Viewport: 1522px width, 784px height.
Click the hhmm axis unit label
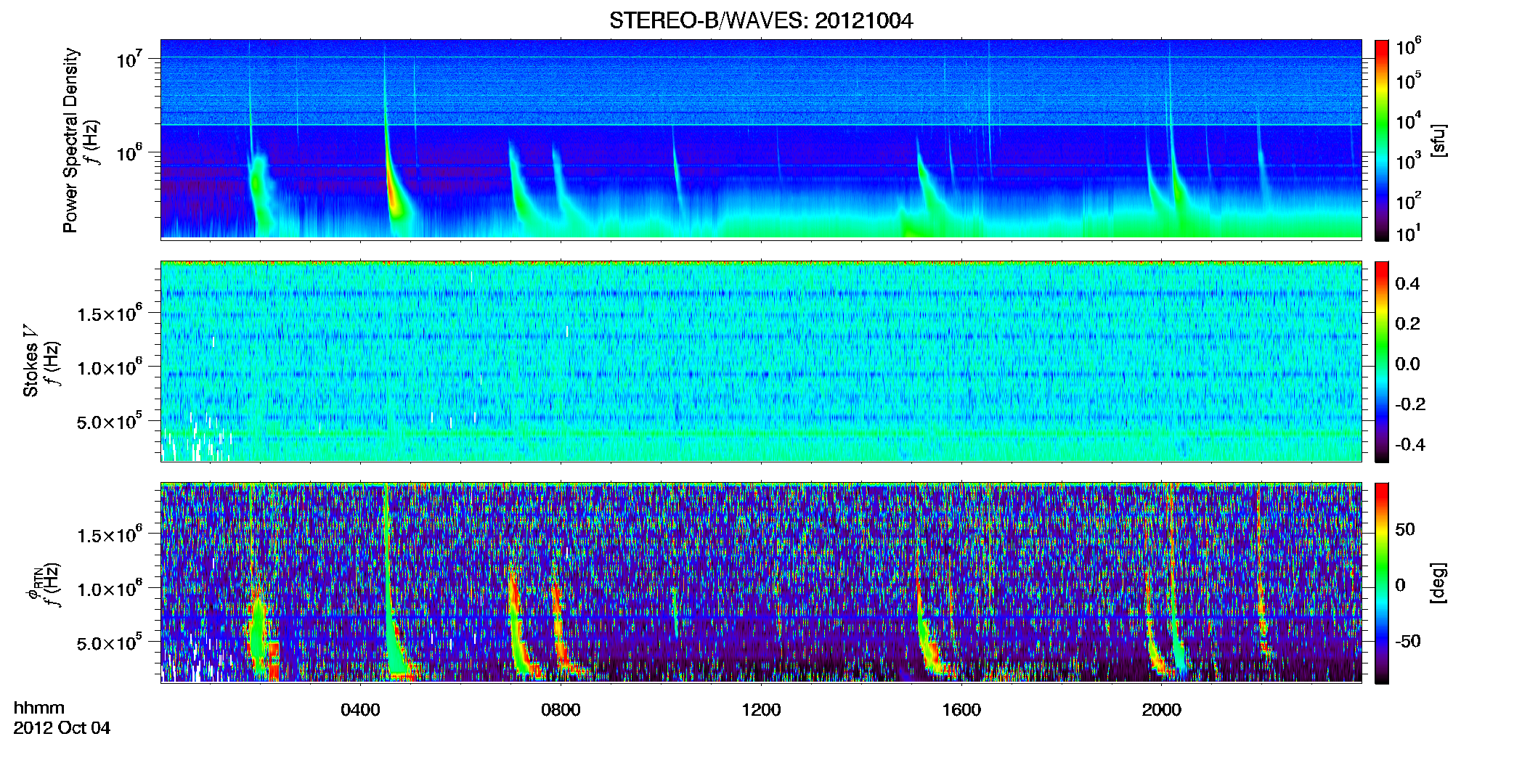pyautogui.click(x=39, y=708)
